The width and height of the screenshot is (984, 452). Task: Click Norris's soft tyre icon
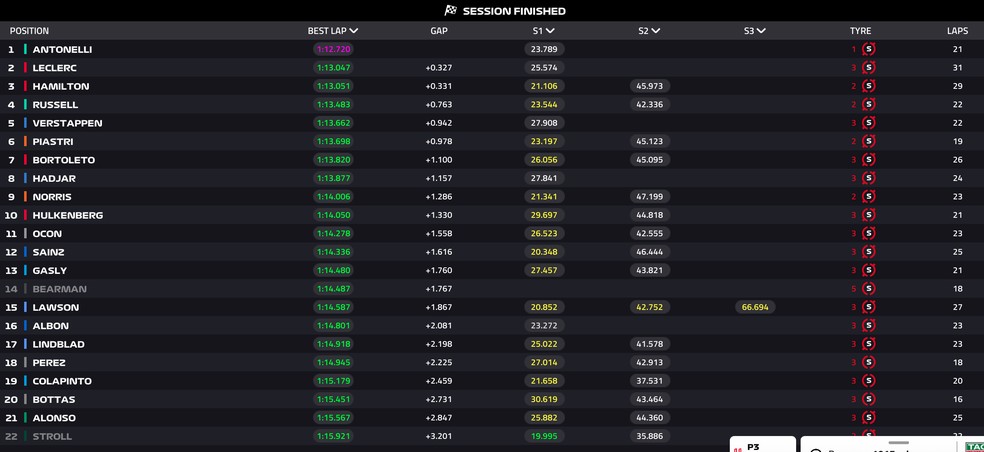(869, 196)
